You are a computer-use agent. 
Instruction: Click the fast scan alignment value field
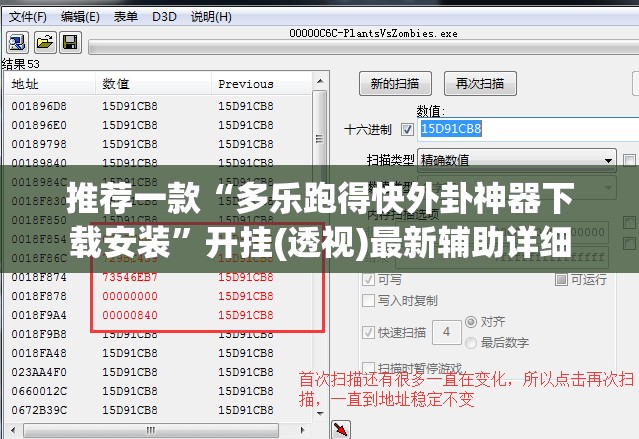tap(446, 332)
